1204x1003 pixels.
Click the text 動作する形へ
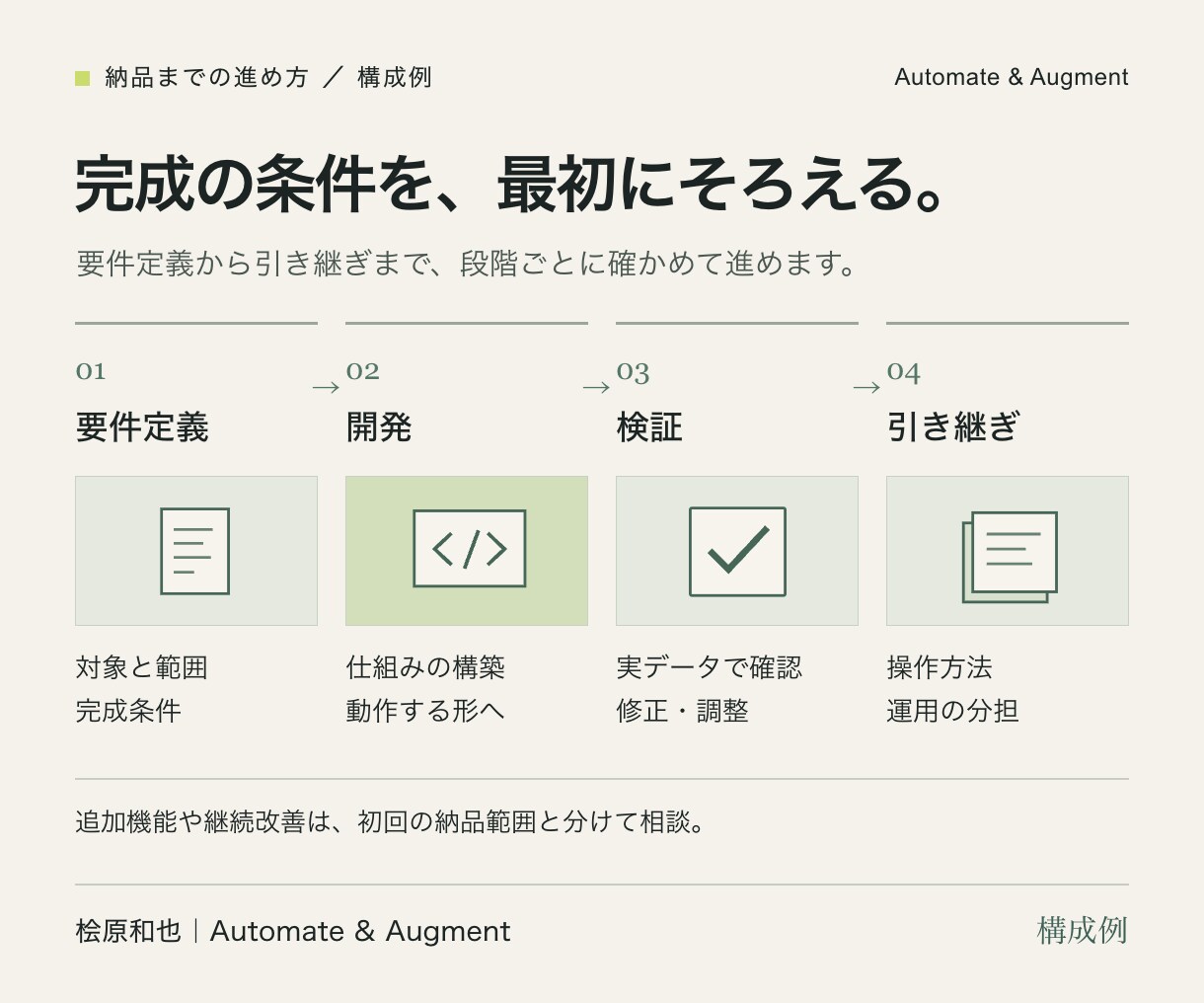coord(425,711)
